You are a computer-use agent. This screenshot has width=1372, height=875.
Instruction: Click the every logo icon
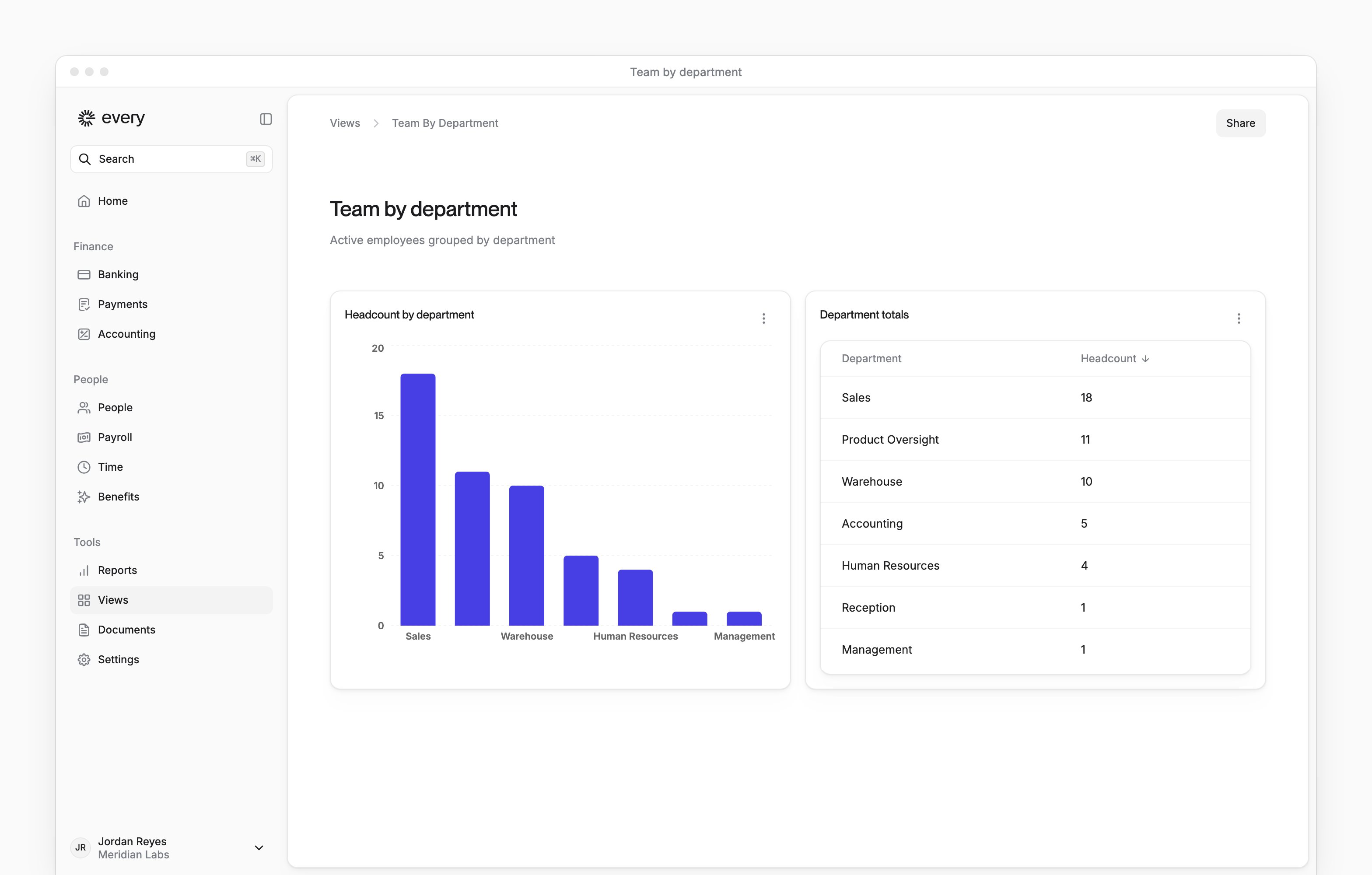pos(86,118)
